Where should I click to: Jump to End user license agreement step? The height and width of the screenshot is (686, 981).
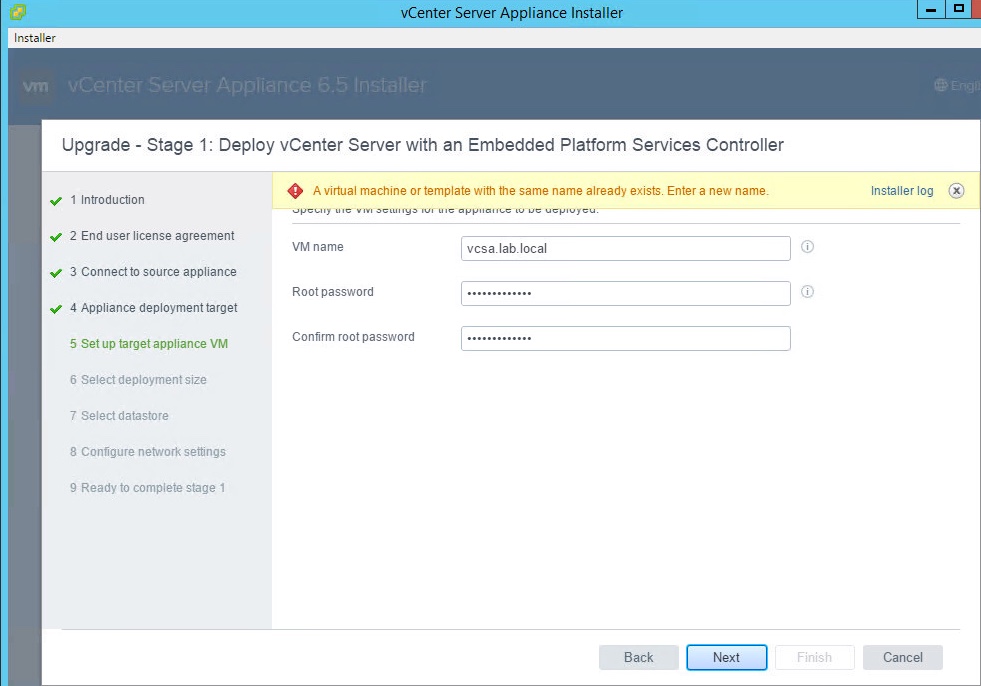157,236
